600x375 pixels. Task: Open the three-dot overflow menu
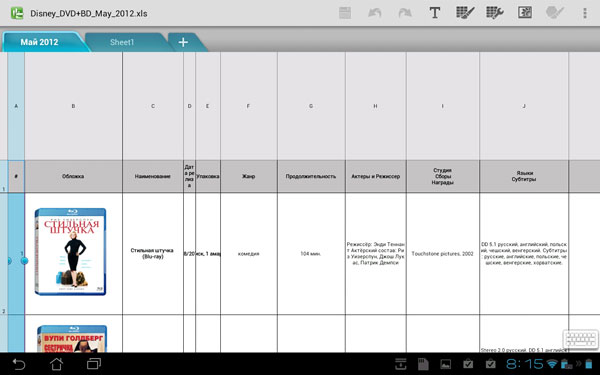click(584, 13)
